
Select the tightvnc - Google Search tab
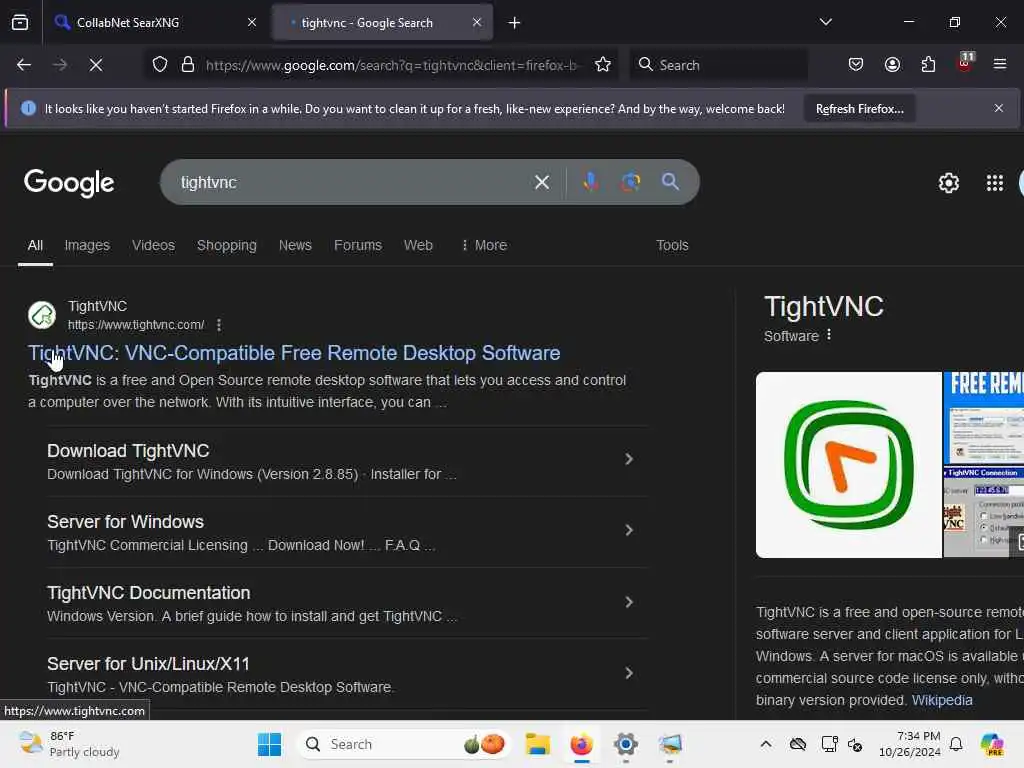[382, 23]
